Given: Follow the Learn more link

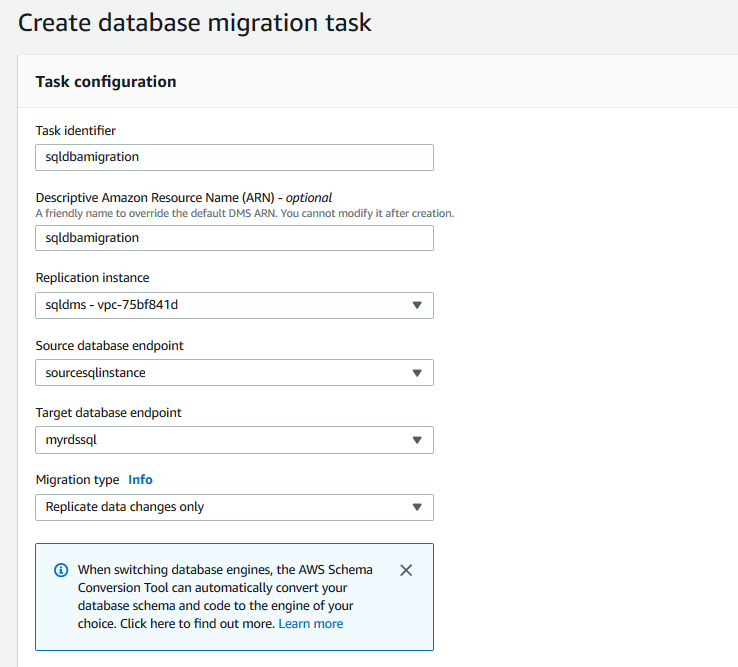Looking at the screenshot, I should [x=311, y=624].
